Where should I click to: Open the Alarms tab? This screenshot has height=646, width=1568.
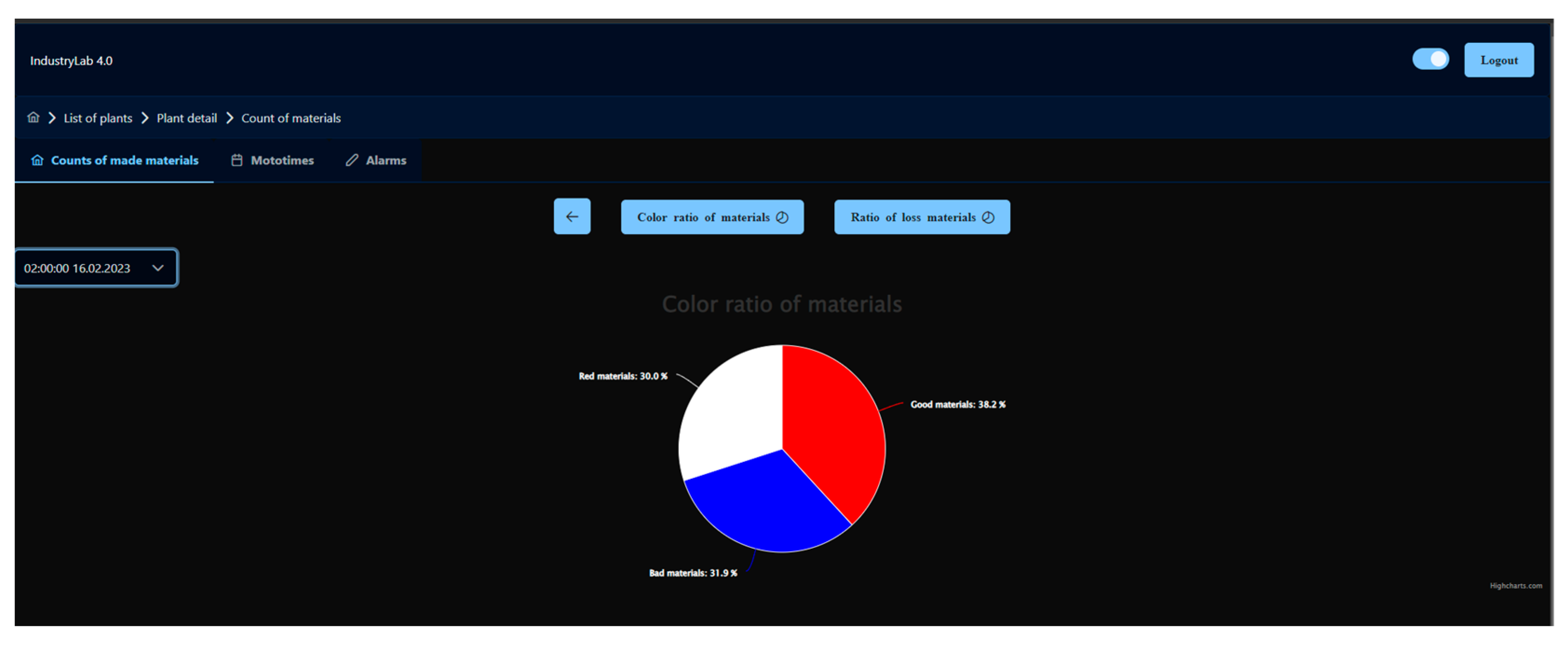tap(385, 160)
